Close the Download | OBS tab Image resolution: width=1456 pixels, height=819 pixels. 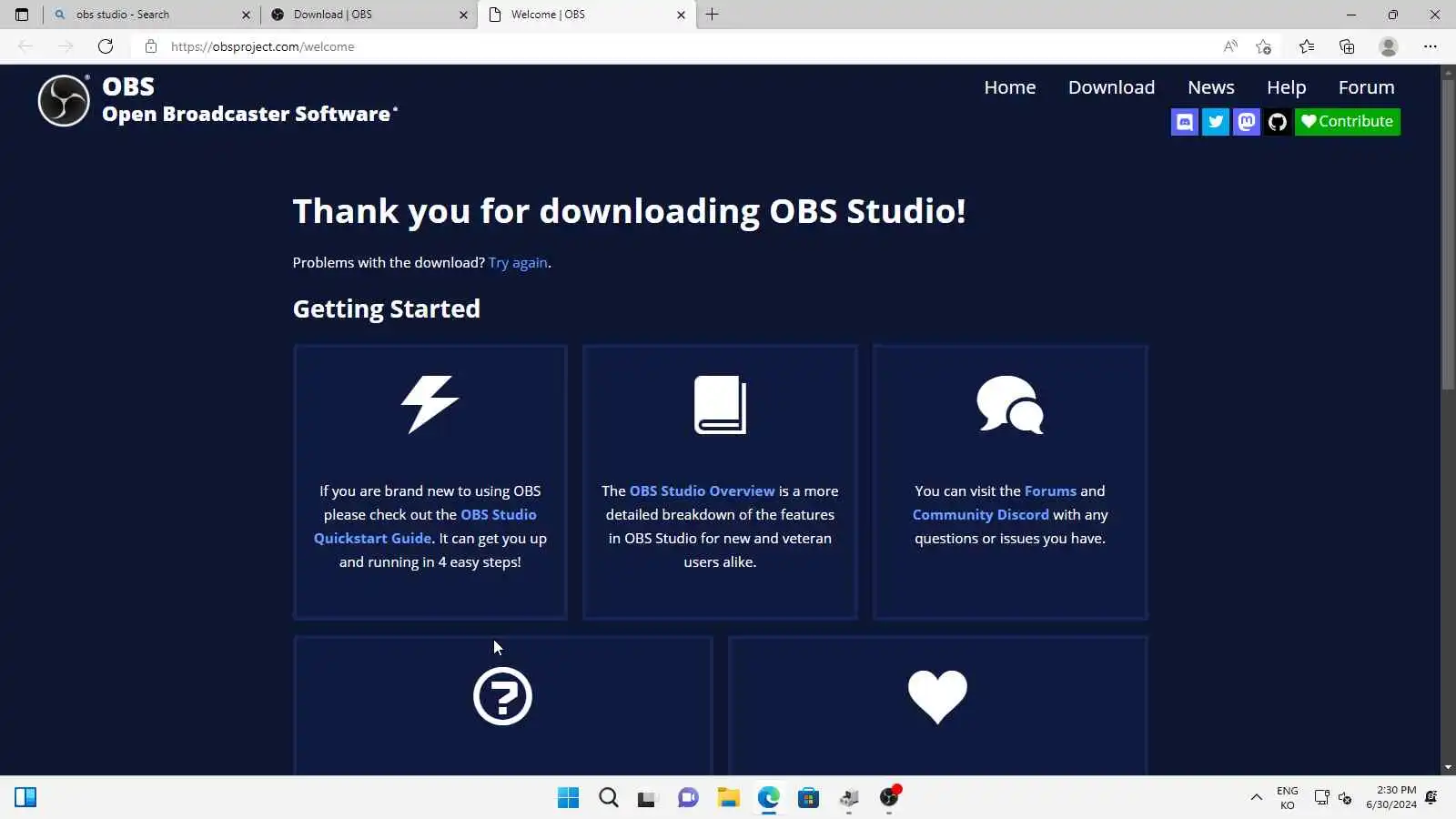point(463,15)
